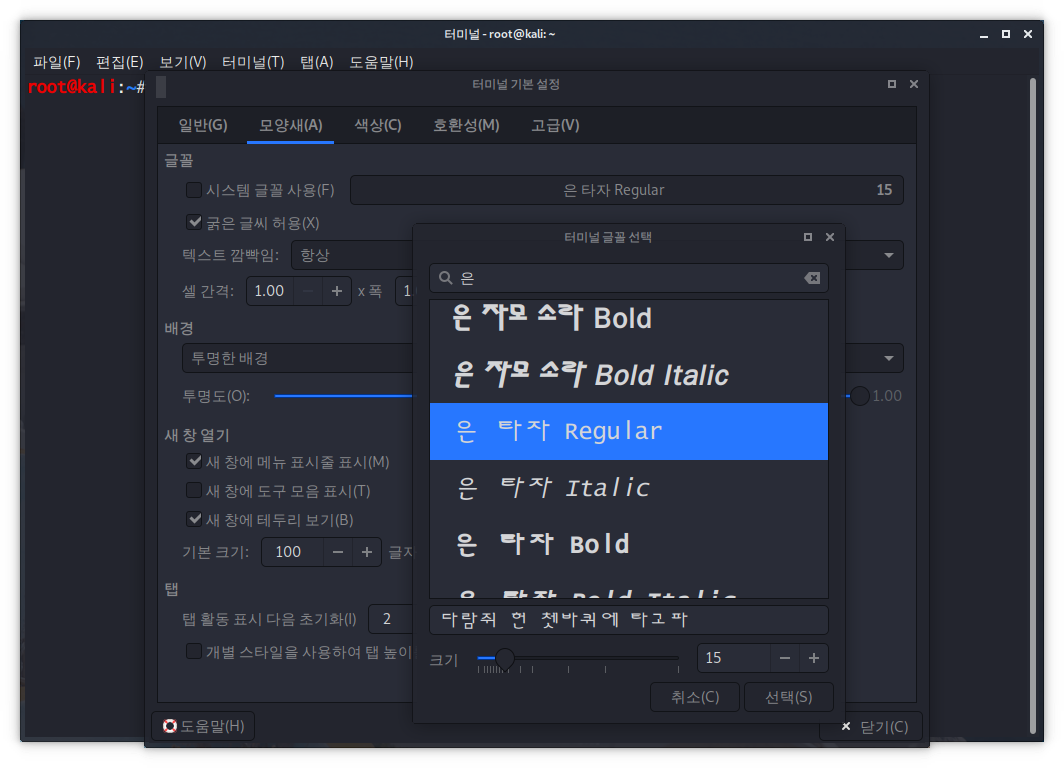
Task: Click the 기본 크기 value field 100
Action: pyautogui.click(x=292, y=552)
